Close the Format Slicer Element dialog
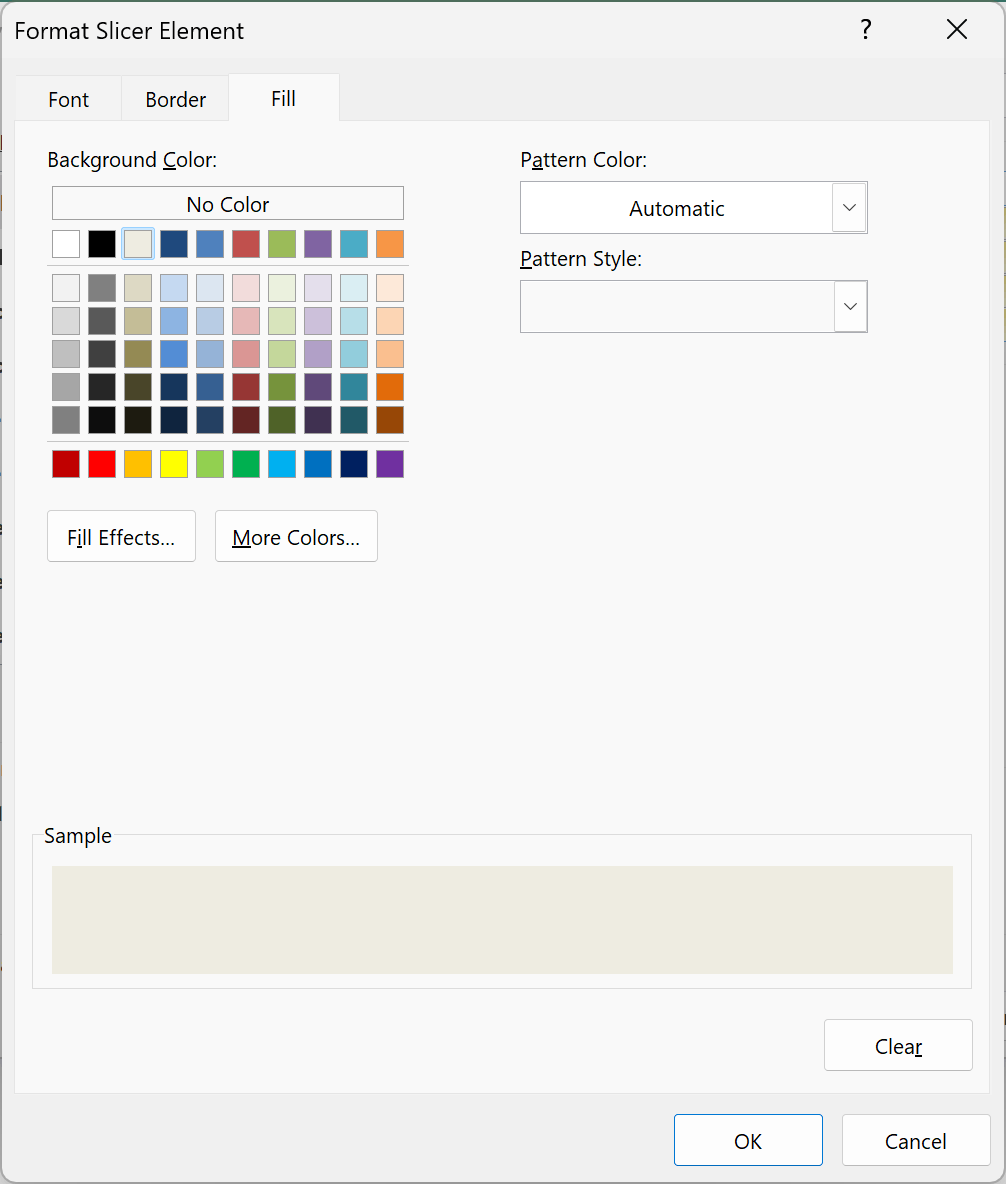 click(x=956, y=30)
